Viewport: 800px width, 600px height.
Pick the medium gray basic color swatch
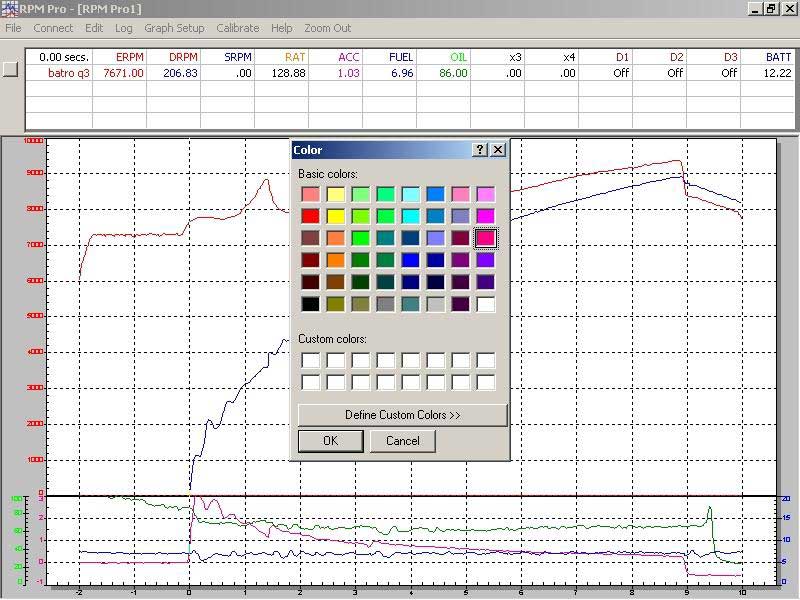pos(385,304)
